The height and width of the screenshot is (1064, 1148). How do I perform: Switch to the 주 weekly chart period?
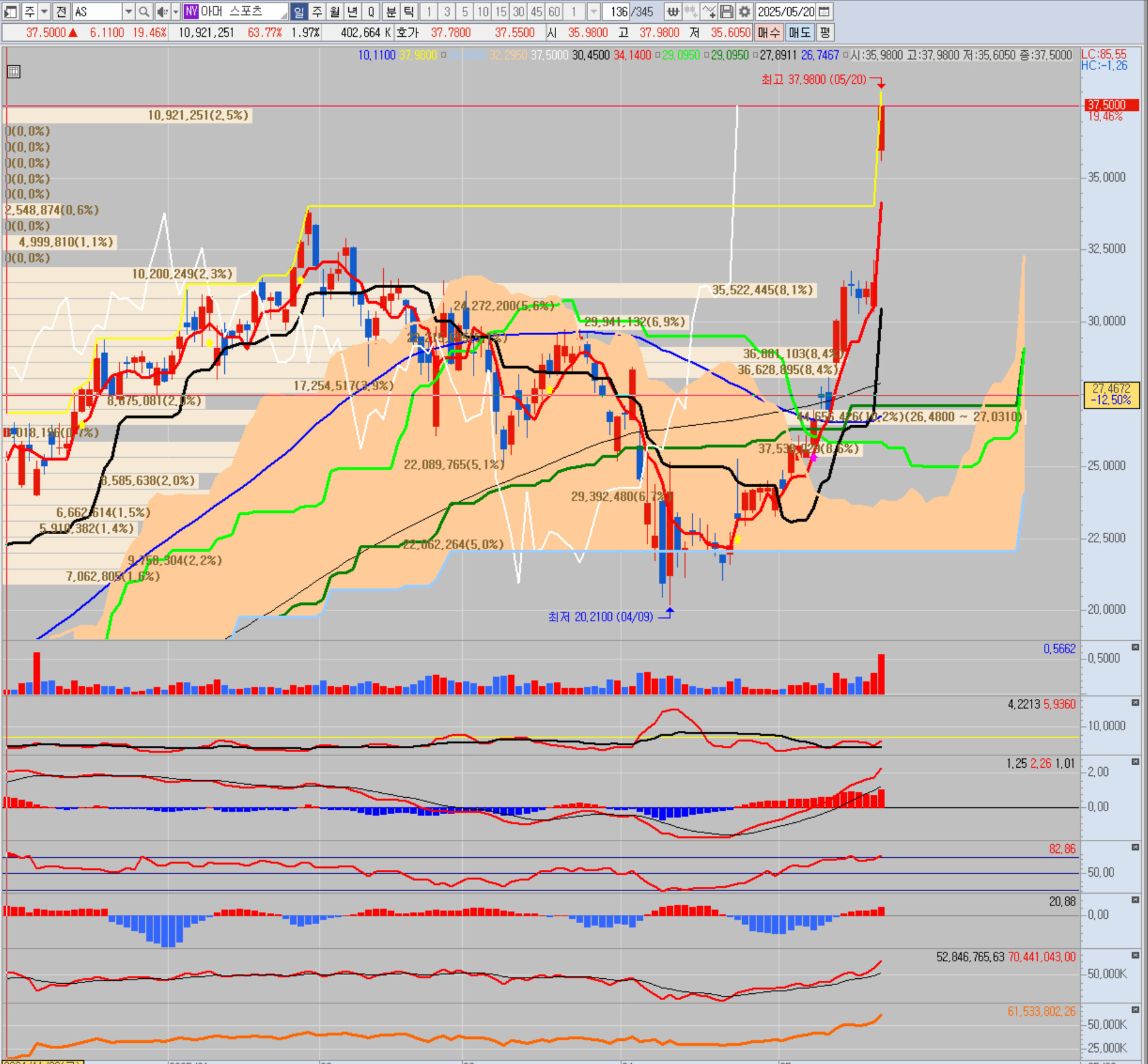click(317, 11)
